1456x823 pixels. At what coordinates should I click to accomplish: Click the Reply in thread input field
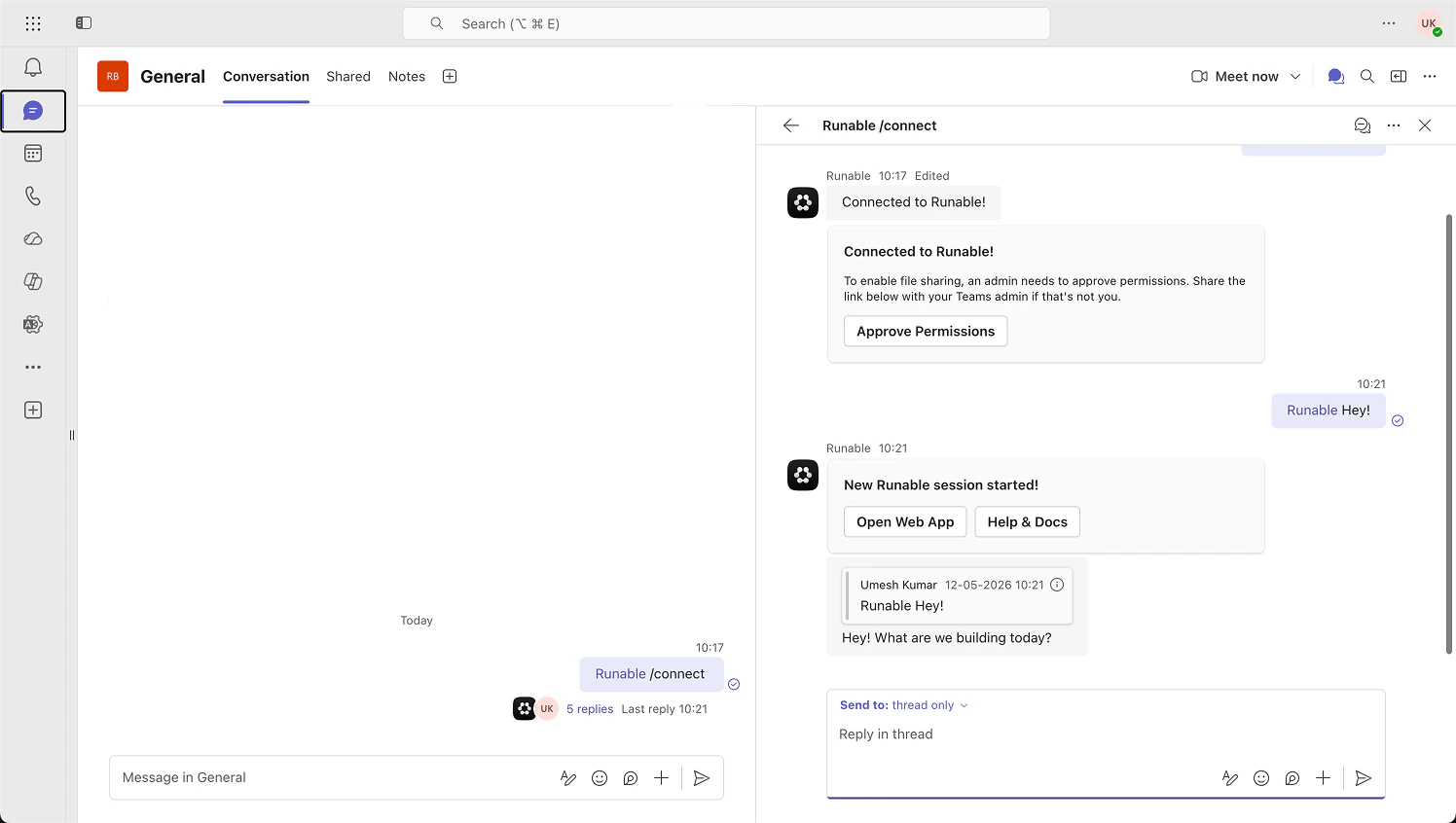tap(1105, 734)
